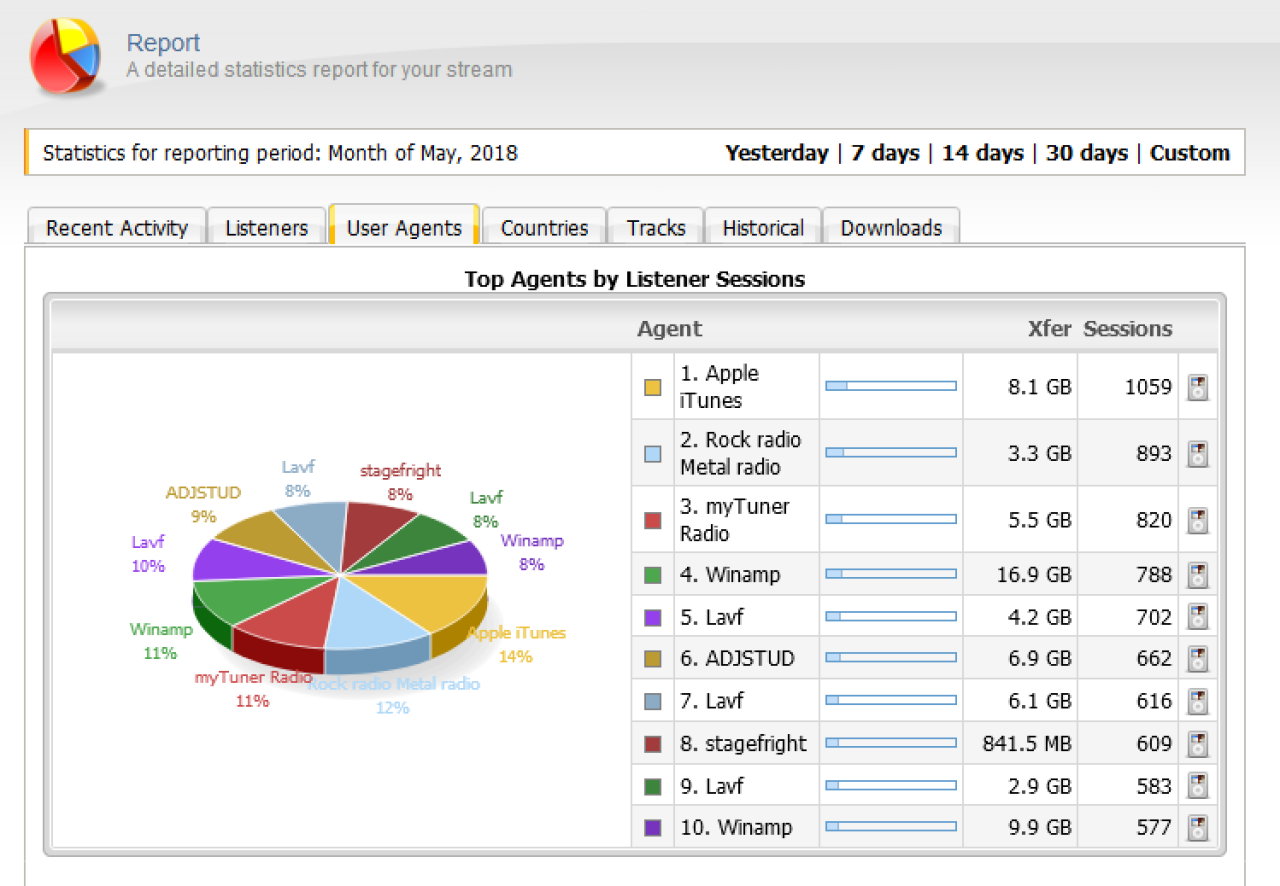Switch to the Recent Activity tab

(x=116, y=228)
